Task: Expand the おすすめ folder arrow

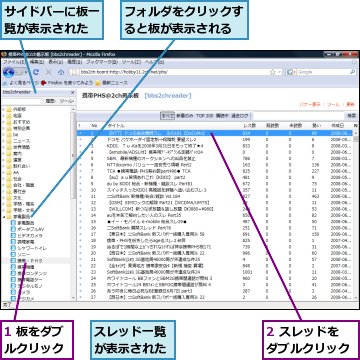Action: click(4, 122)
